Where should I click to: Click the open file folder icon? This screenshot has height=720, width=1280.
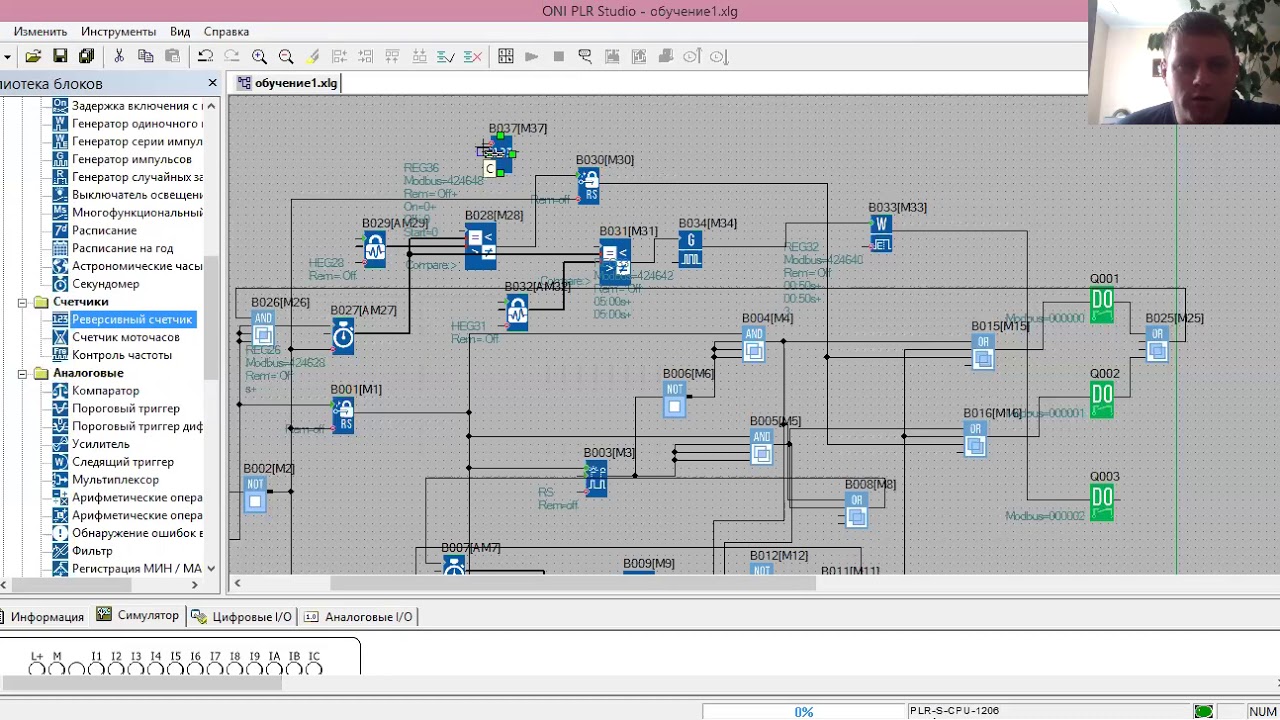(33, 57)
